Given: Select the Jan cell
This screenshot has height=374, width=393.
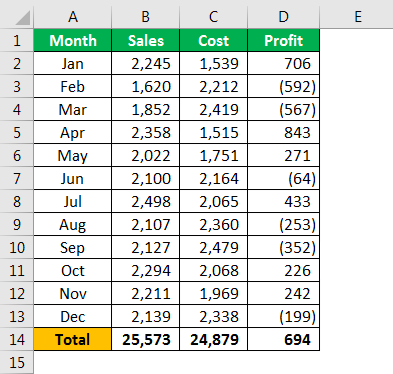Looking at the screenshot, I should 73,63.
